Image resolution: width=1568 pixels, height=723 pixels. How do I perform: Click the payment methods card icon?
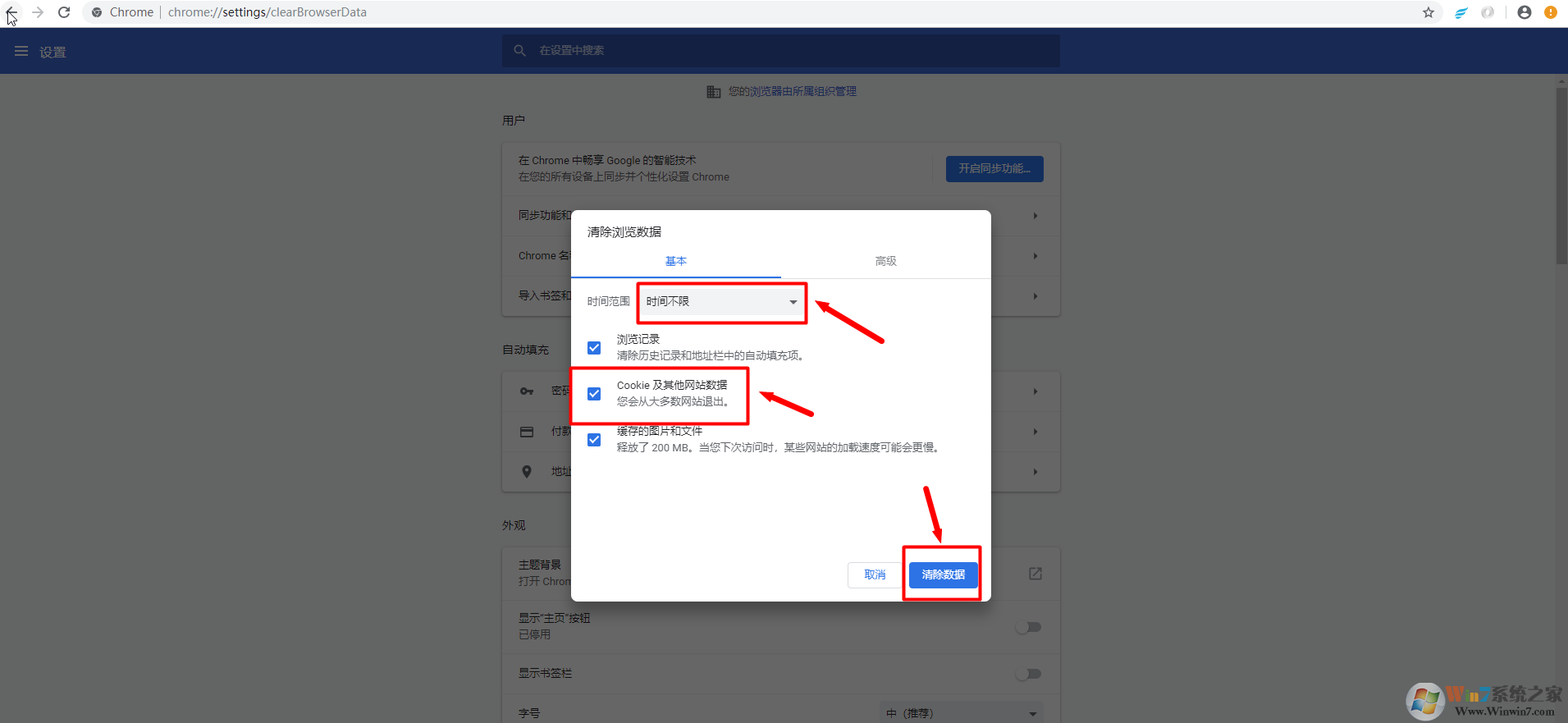[x=527, y=432]
